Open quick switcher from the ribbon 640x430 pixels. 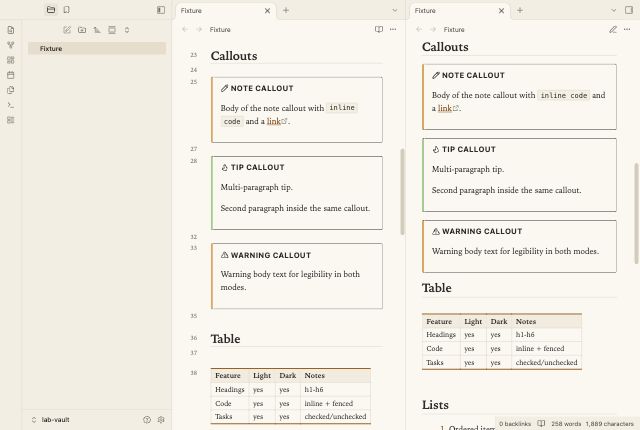coord(11,30)
